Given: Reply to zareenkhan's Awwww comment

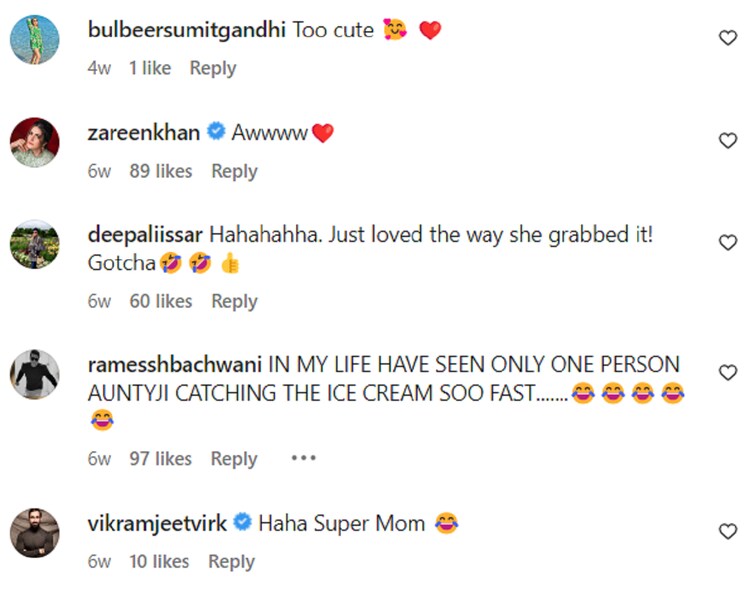Looking at the screenshot, I should coord(234,171).
